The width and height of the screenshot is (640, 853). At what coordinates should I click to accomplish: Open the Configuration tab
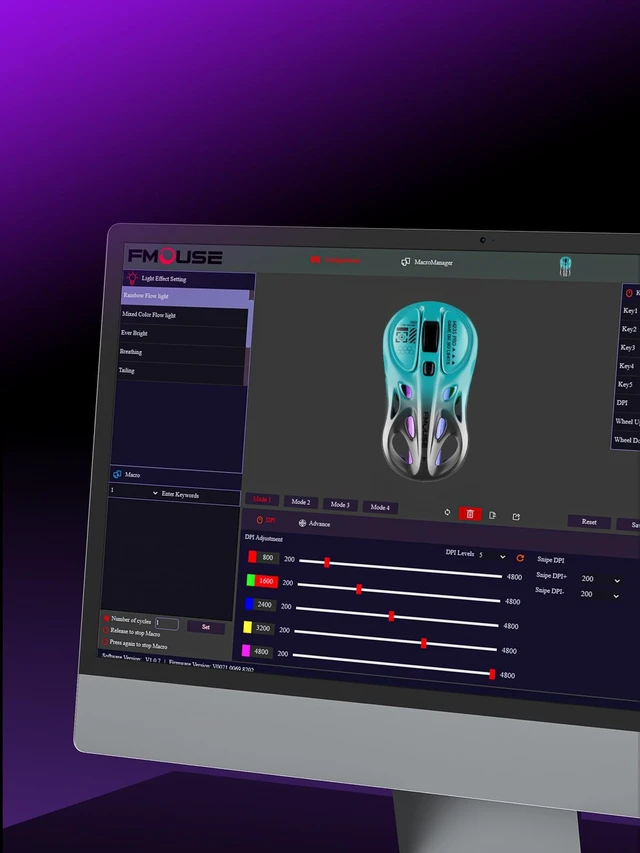tap(335, 260)
